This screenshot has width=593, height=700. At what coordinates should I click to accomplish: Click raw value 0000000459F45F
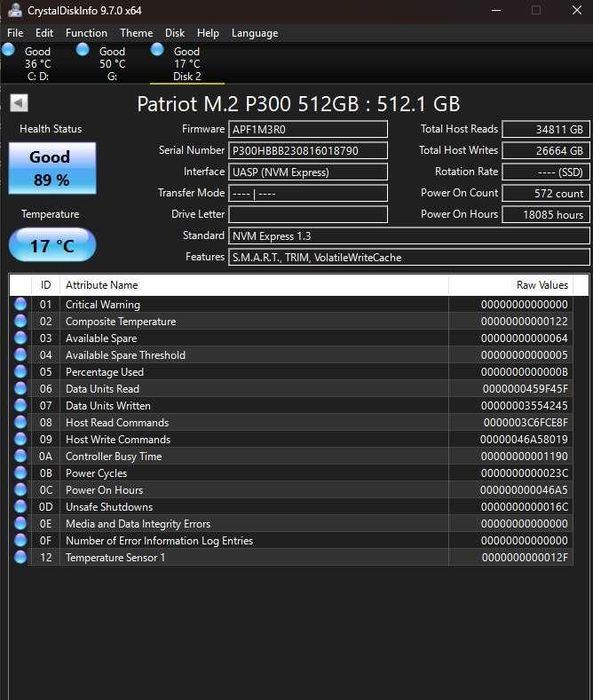(525, 389)
